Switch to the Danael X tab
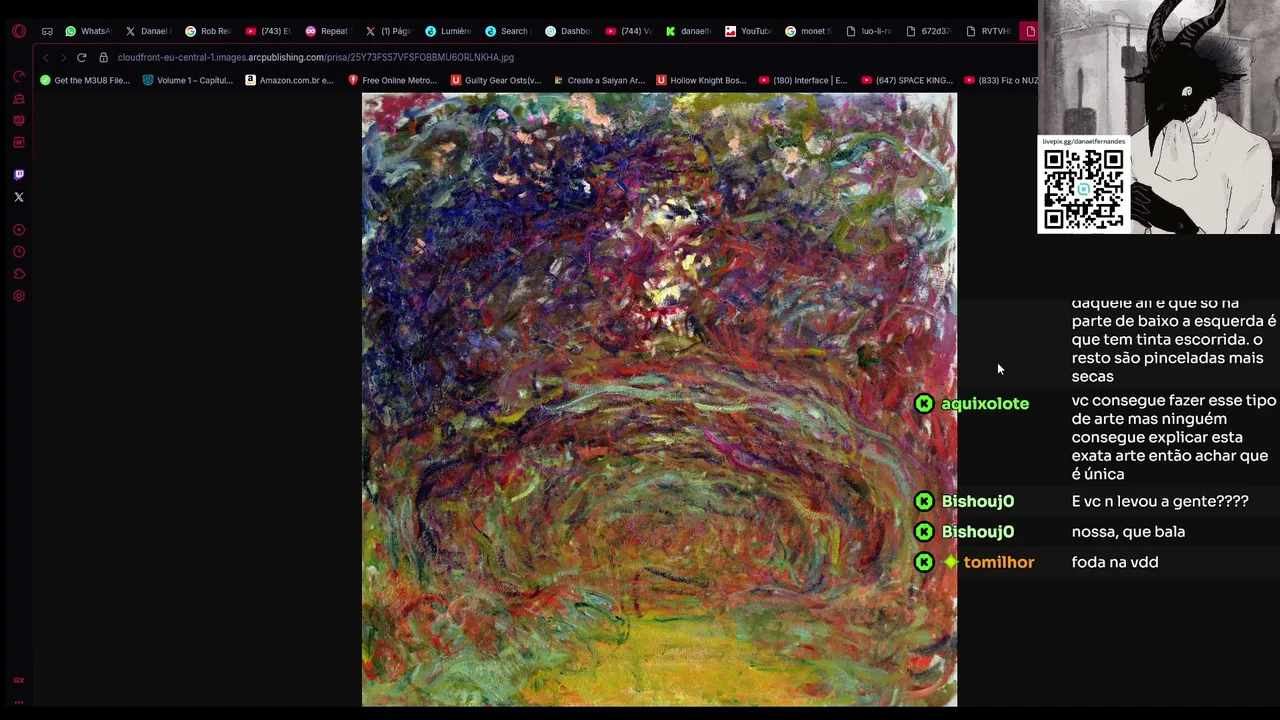 tap(148, 31)
